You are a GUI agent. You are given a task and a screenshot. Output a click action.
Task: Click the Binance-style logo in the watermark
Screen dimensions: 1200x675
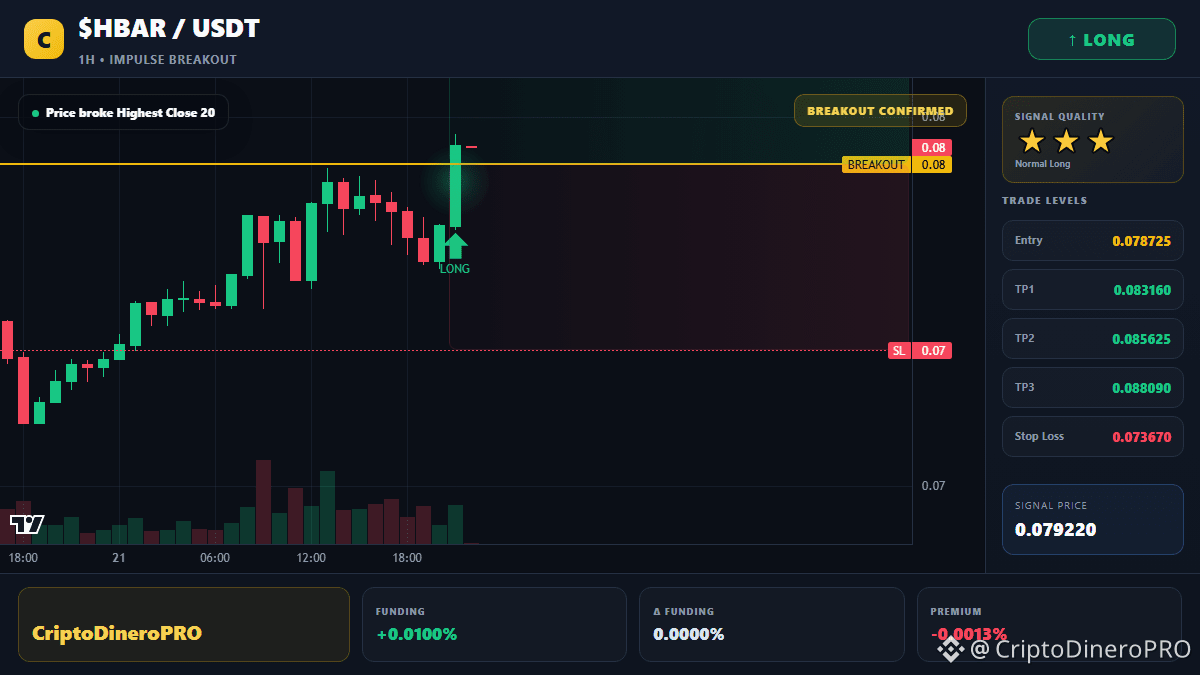pos(950,649)
